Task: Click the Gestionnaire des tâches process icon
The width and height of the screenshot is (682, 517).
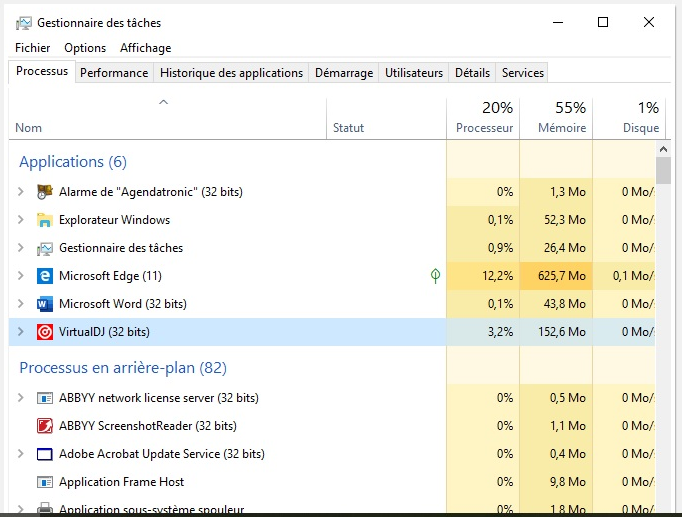Action: tap(44, 248)
